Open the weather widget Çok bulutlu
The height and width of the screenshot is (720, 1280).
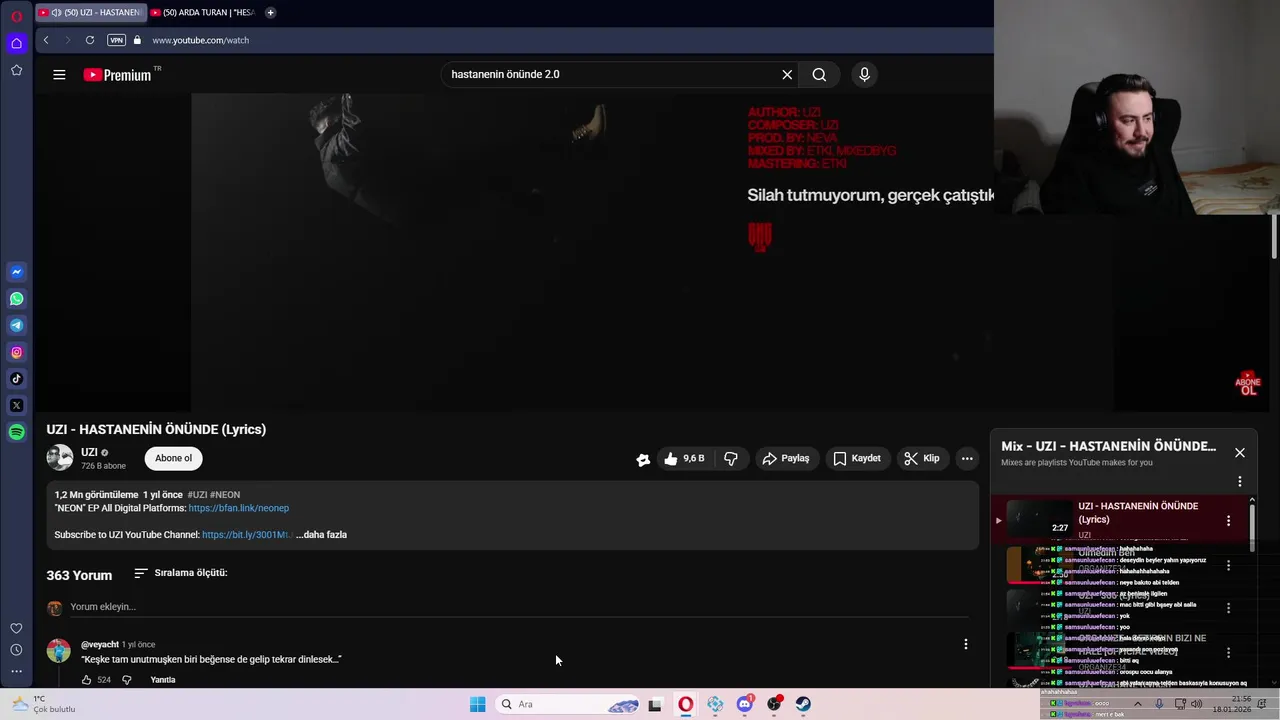coord(43,704)
